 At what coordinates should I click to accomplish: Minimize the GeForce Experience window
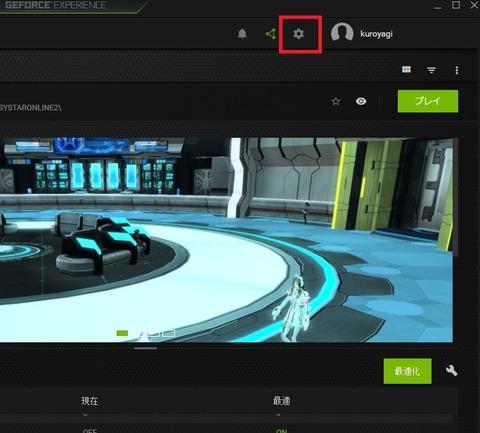(438, 6)
